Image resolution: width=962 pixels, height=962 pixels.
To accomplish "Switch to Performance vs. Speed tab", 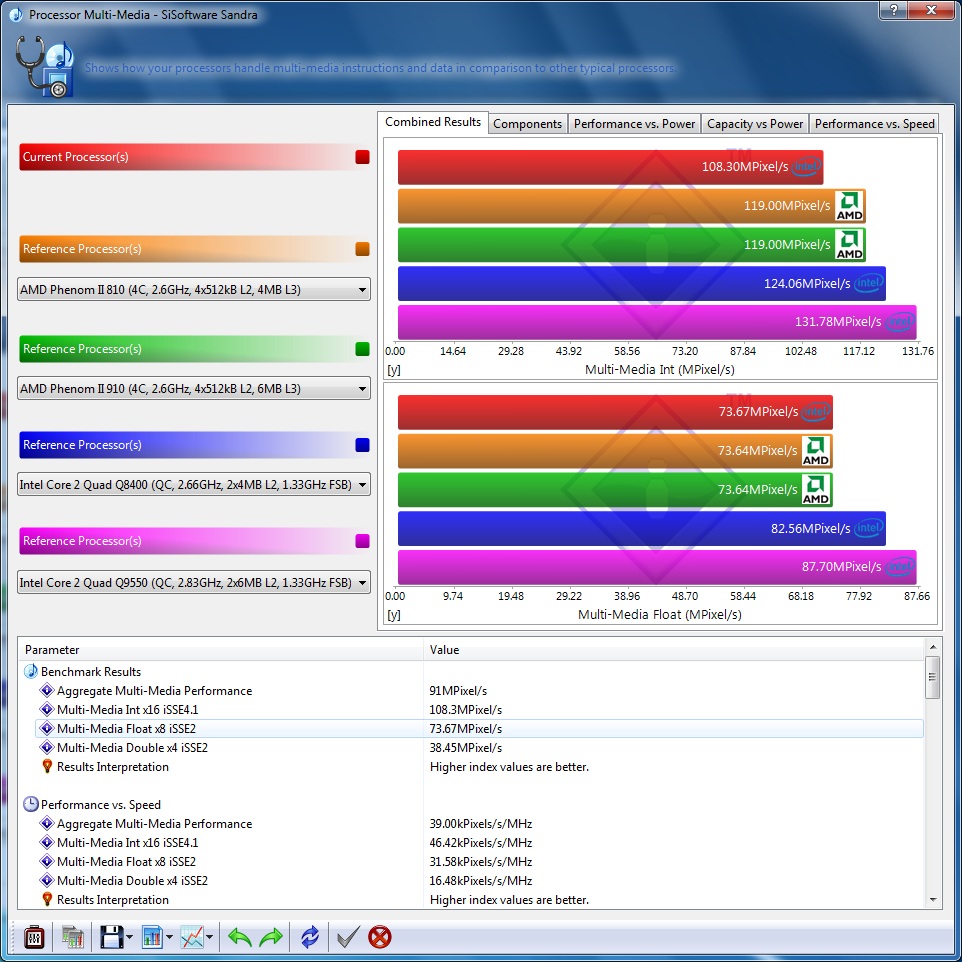I will 874,123.
